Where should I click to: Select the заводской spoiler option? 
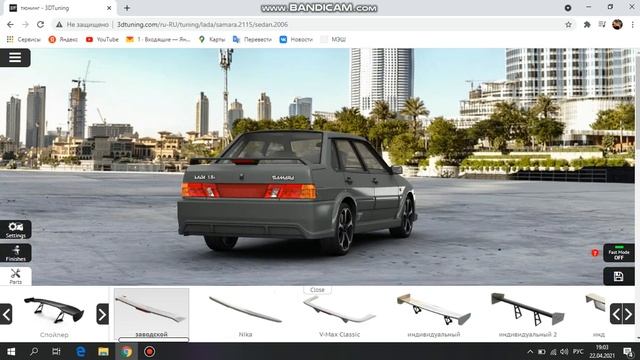click(x=151, y=313)
